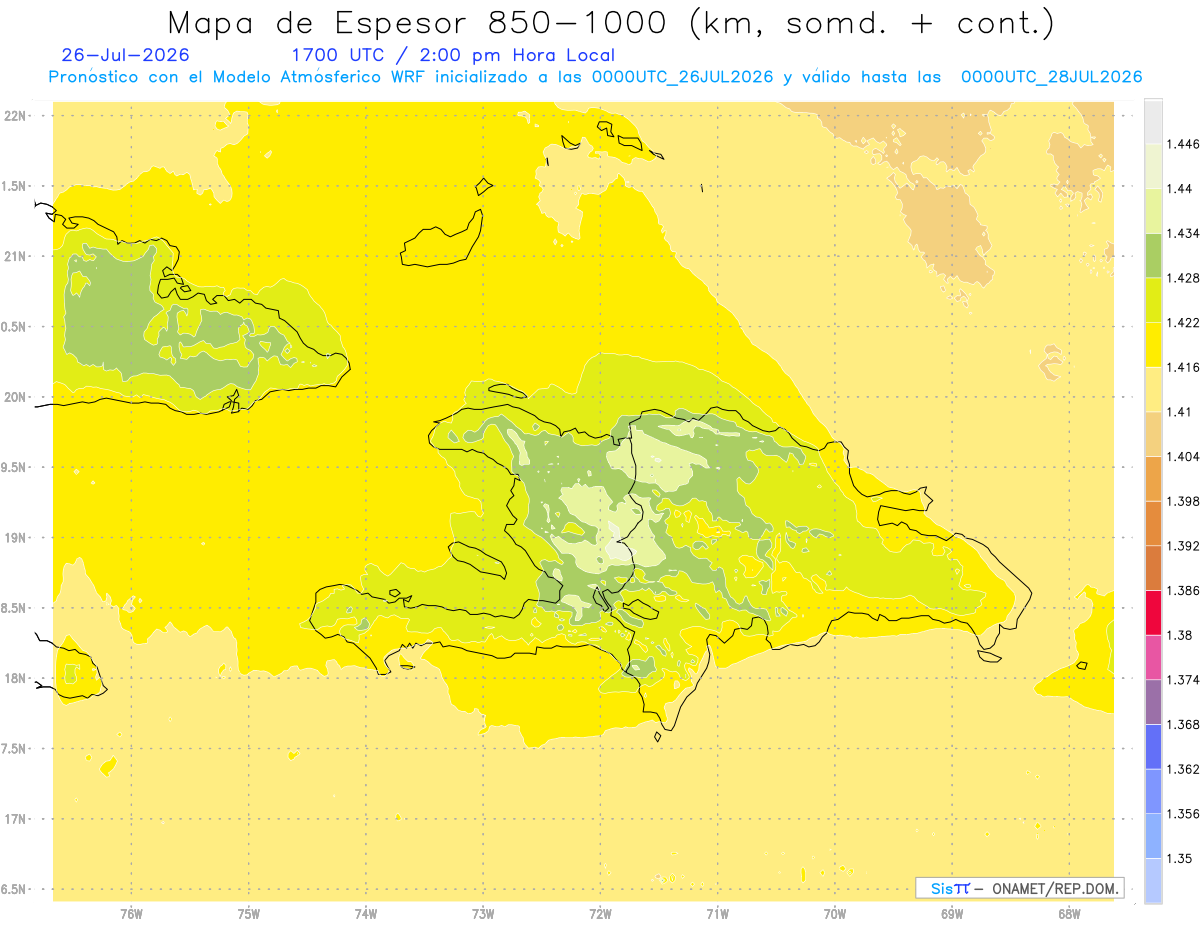Click the 69W longitude label
1200x927 pixels.
951,914
